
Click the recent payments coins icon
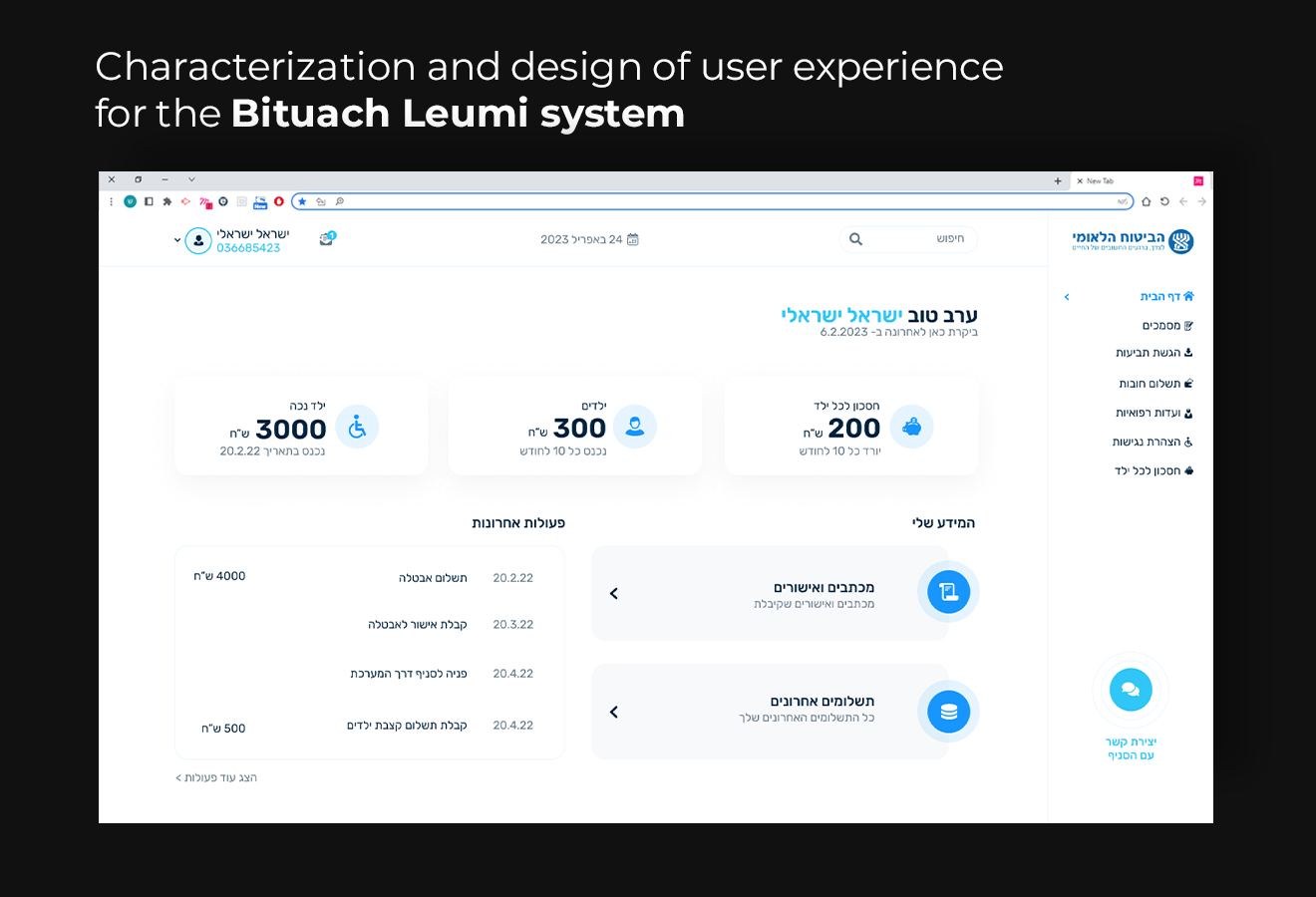(x=948, y=712)
